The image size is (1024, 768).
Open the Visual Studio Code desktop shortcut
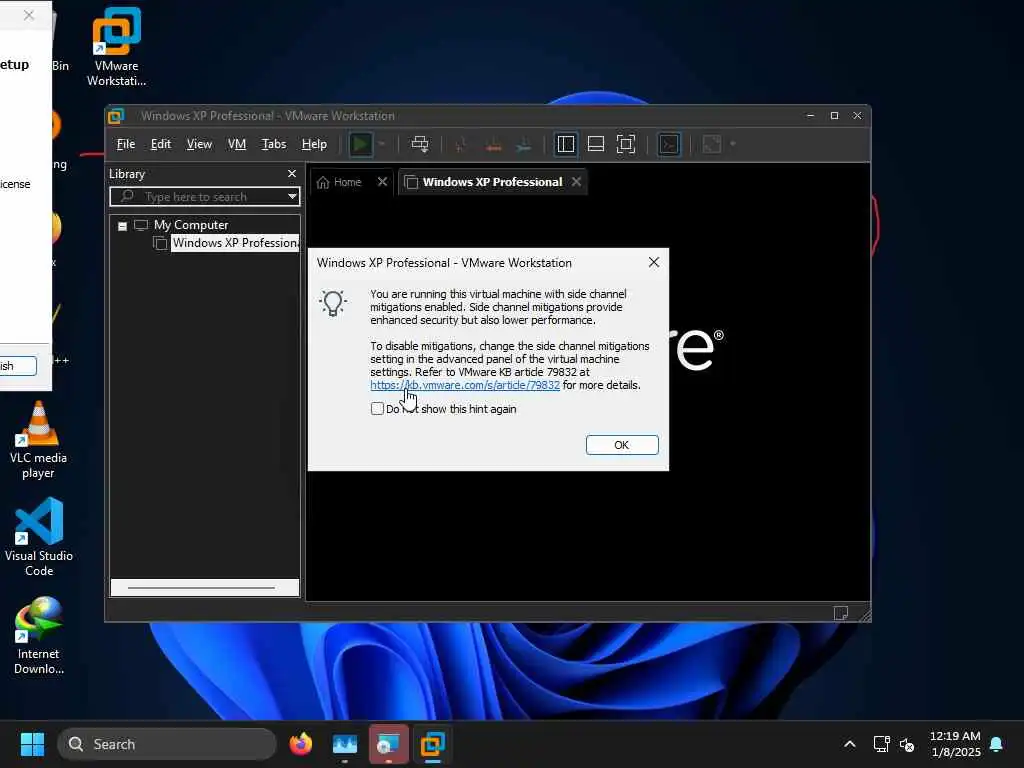[39, 537]
